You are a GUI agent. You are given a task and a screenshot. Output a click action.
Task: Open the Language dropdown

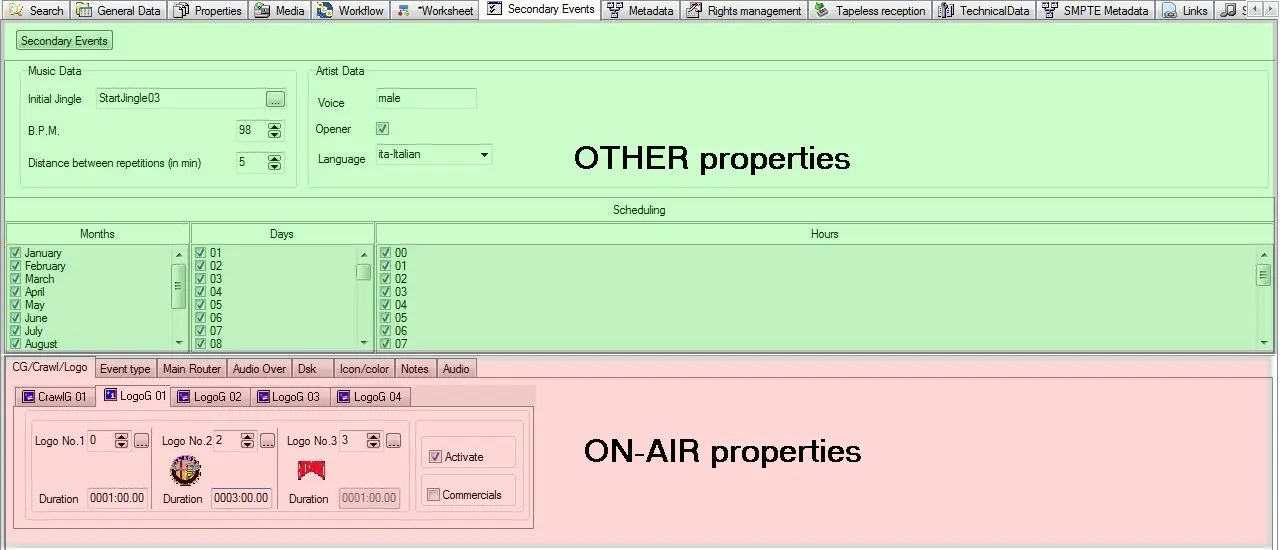(x=484, y=155)
